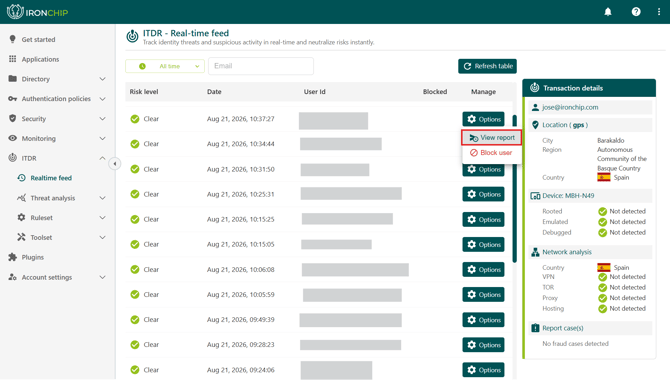Viewport: 670px width, 380px height.
Task: Select Block user from options menu
Action: tap(491, 153)
